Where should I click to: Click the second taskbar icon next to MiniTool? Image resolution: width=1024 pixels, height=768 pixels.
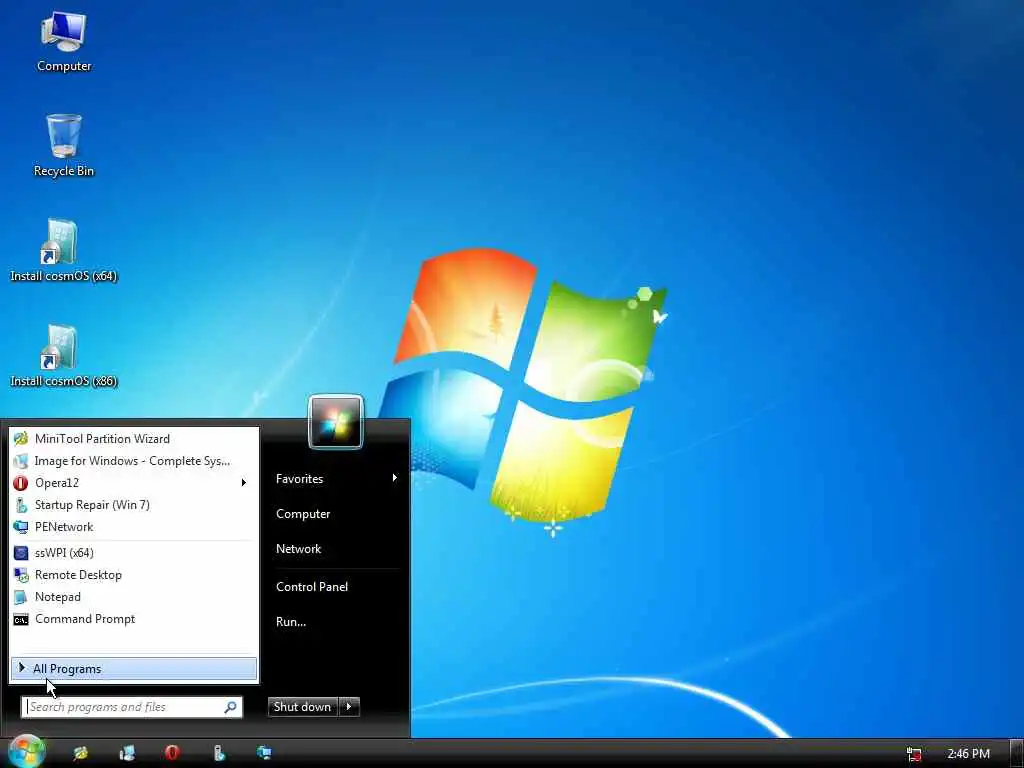point(127,753)
